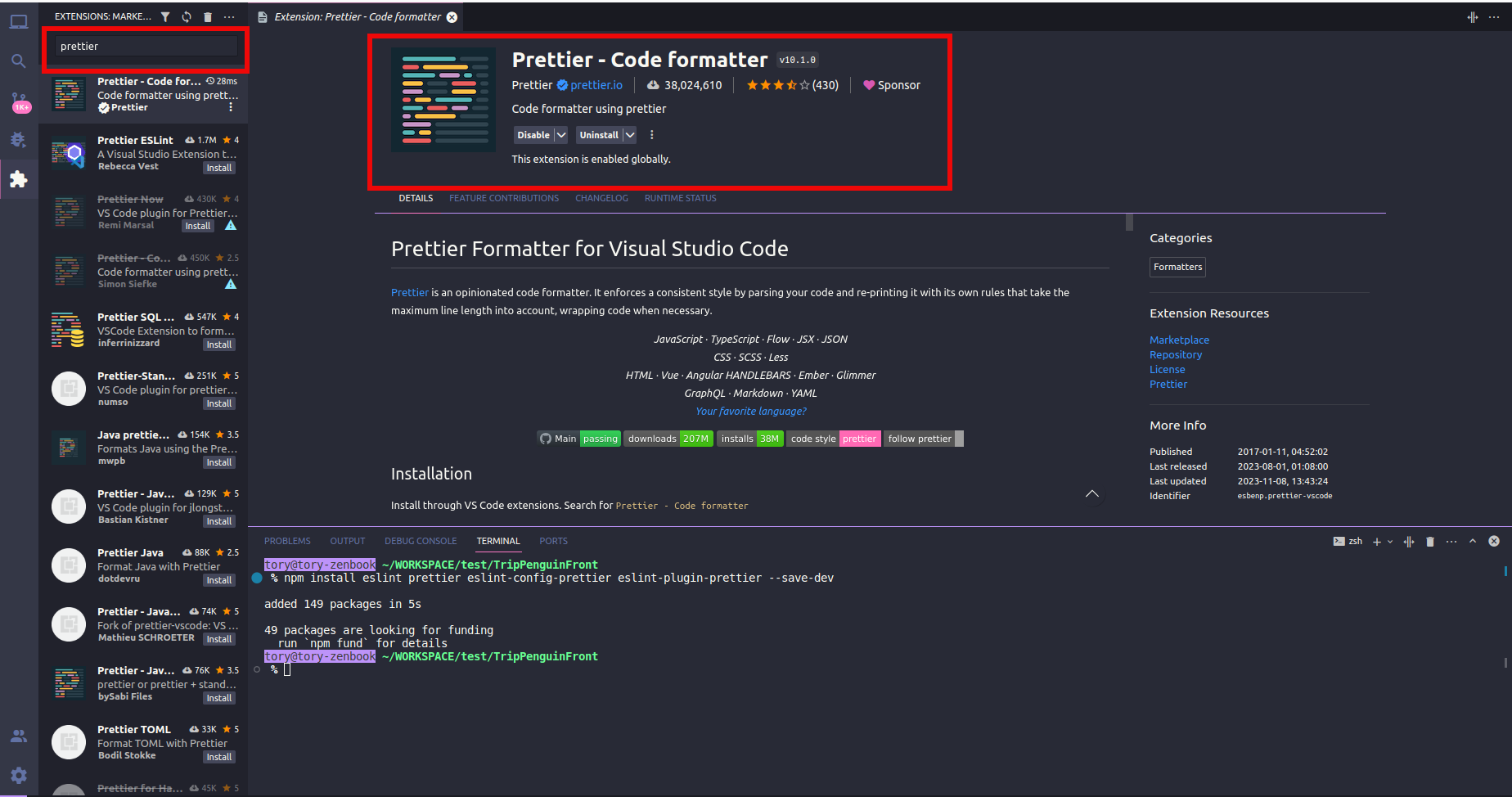Open the Marketplace resource link
Screen dimensions: 1512x797
pos(1179,340)
